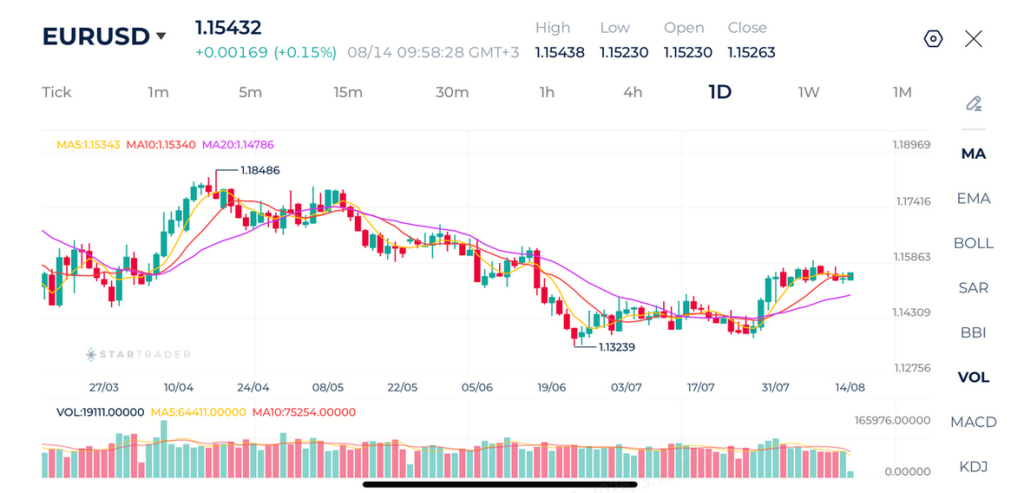Viewport: 1024px width, 493px height.
Task: Switch to the 1W timeframe
Action: click(808, 92)
